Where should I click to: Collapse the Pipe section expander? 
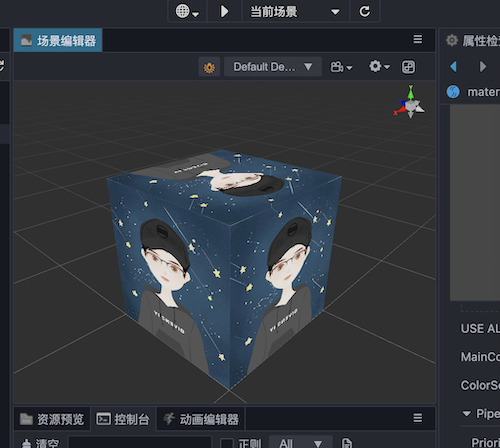click(x=467, y=414)
